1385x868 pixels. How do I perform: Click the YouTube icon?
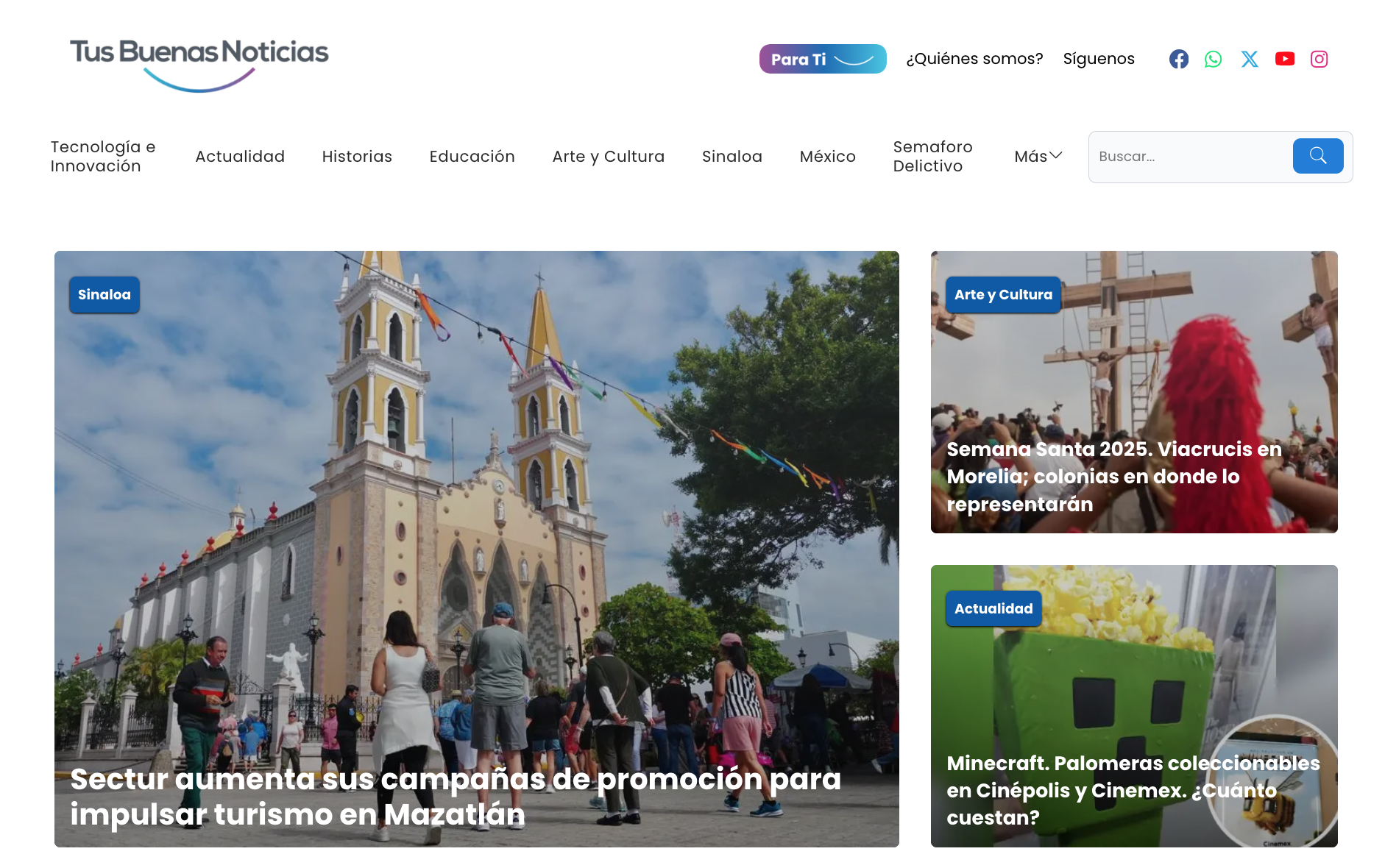(x=1284, y=59)
